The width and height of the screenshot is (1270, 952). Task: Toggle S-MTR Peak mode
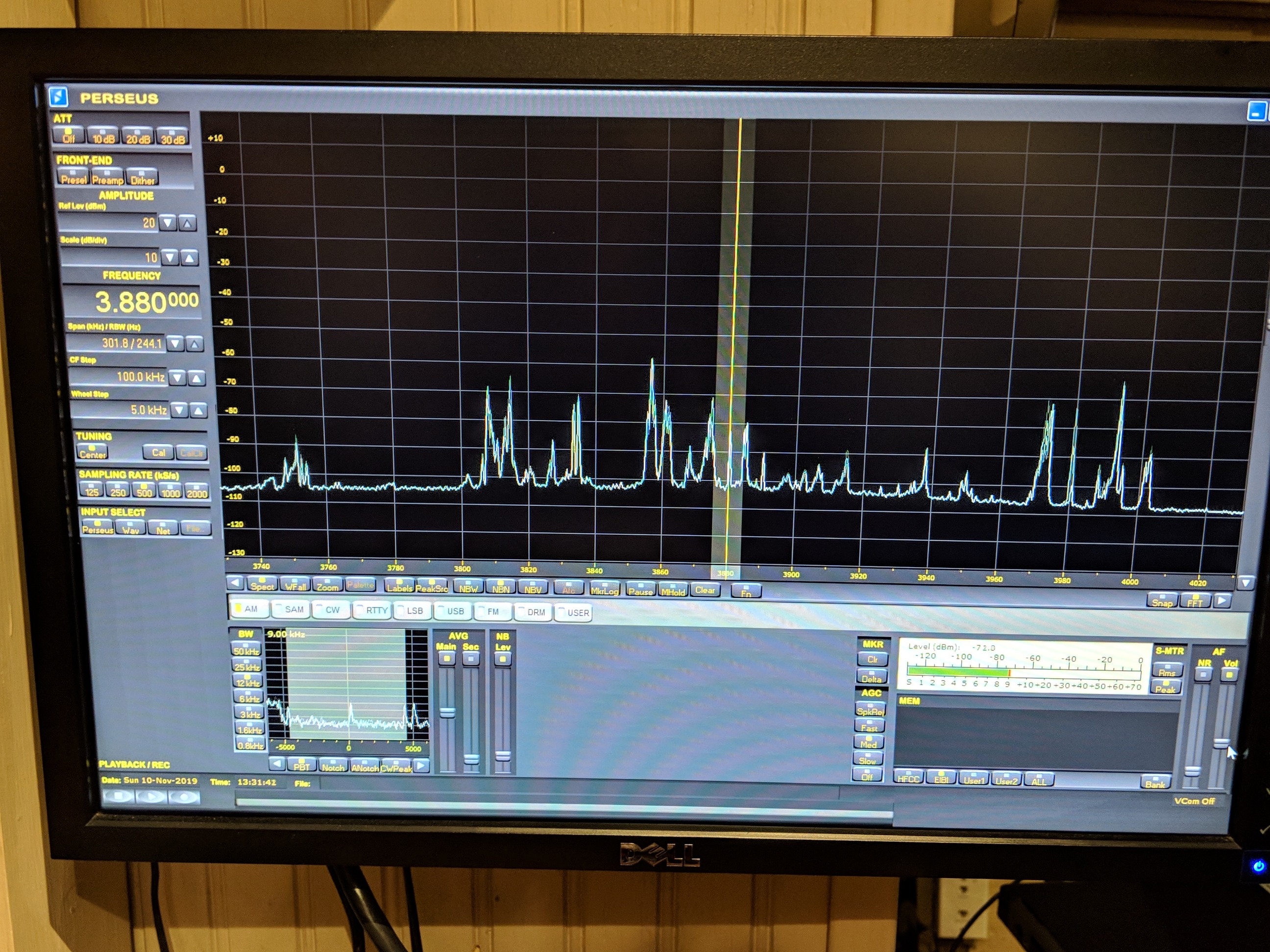1166,688
